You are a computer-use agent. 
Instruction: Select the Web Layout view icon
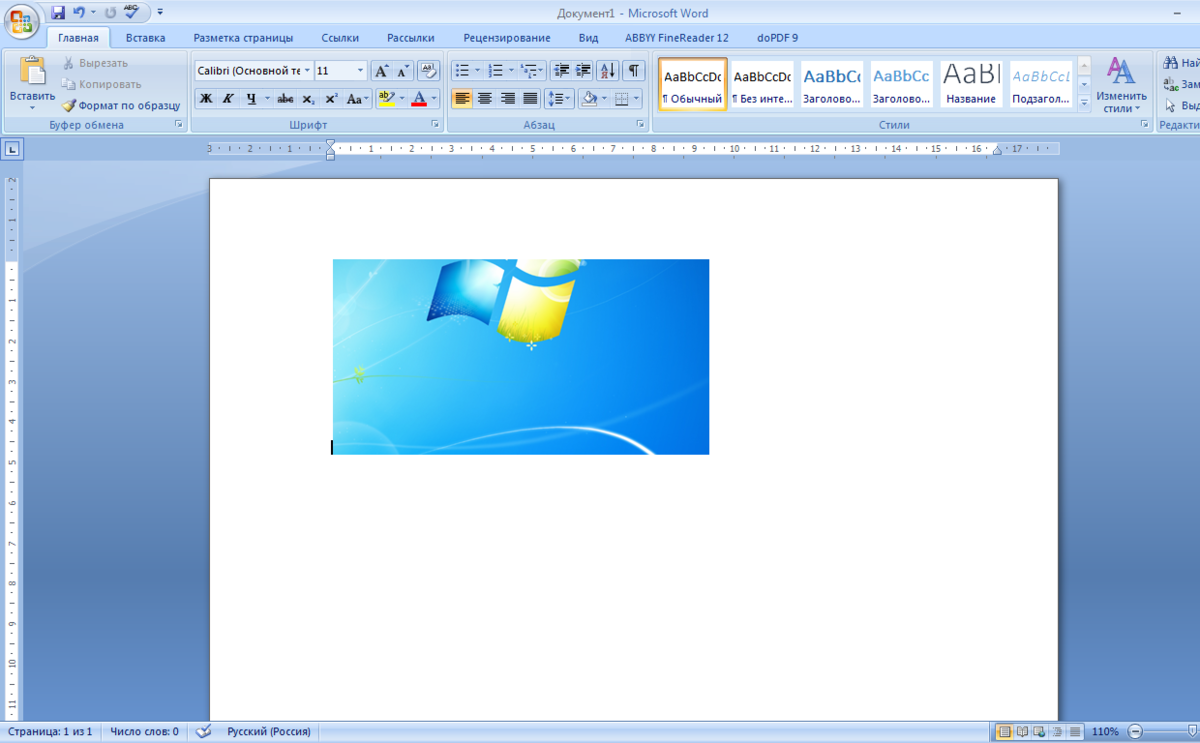pos(1039,732)
